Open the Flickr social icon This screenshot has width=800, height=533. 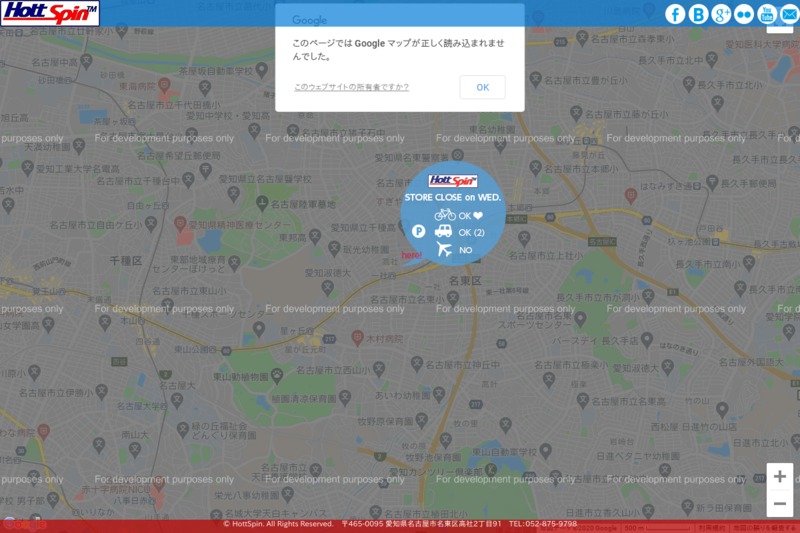[744, 14]
